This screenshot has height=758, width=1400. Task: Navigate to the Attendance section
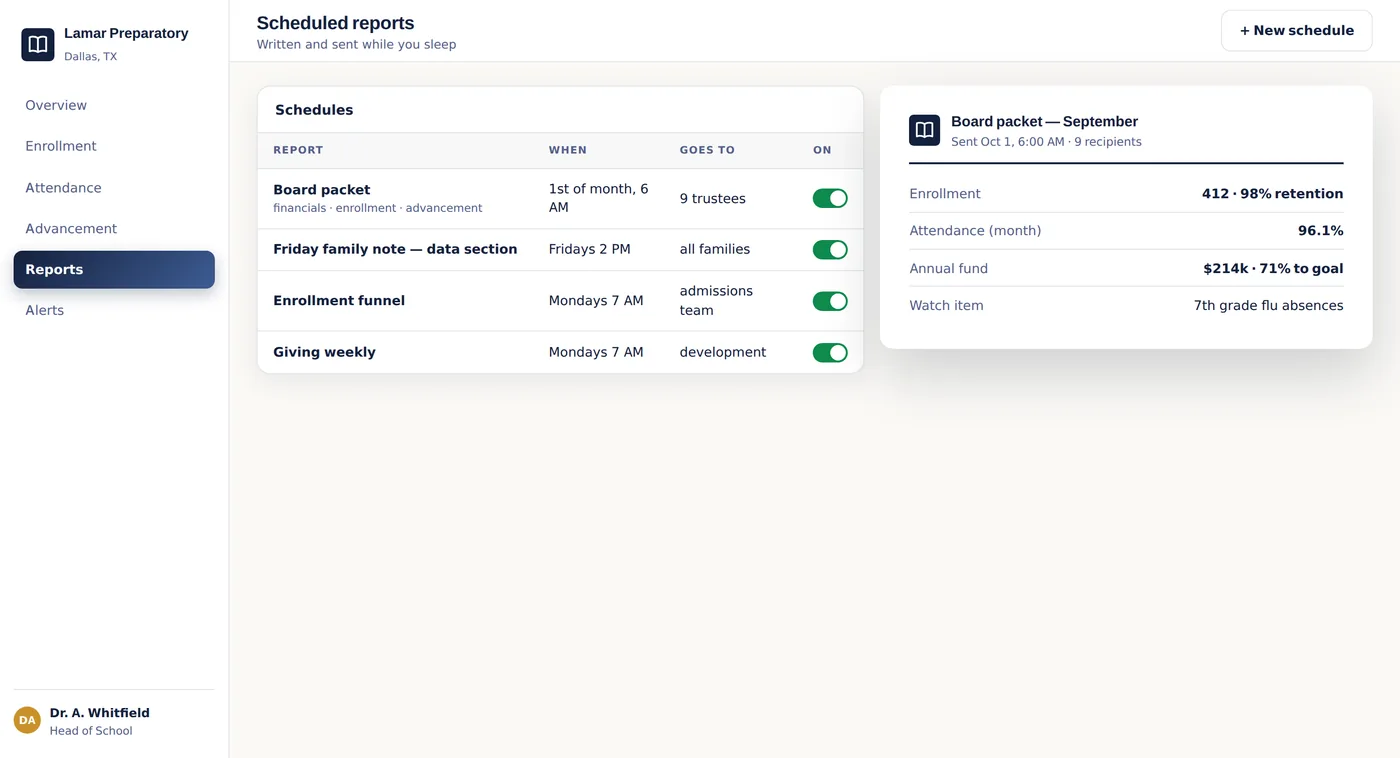coord(114,187)
